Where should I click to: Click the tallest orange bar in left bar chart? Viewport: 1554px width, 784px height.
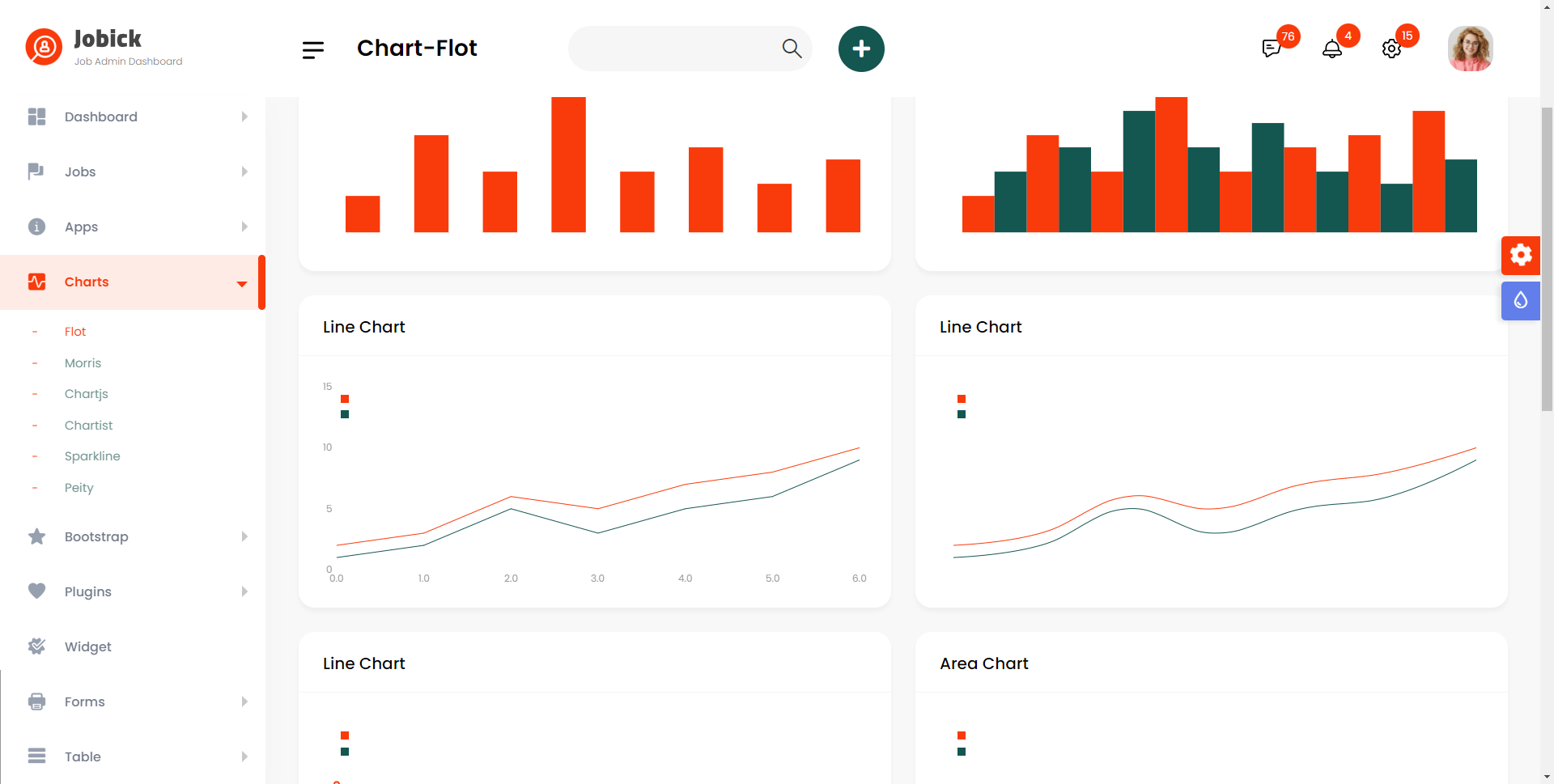[568, 164]
